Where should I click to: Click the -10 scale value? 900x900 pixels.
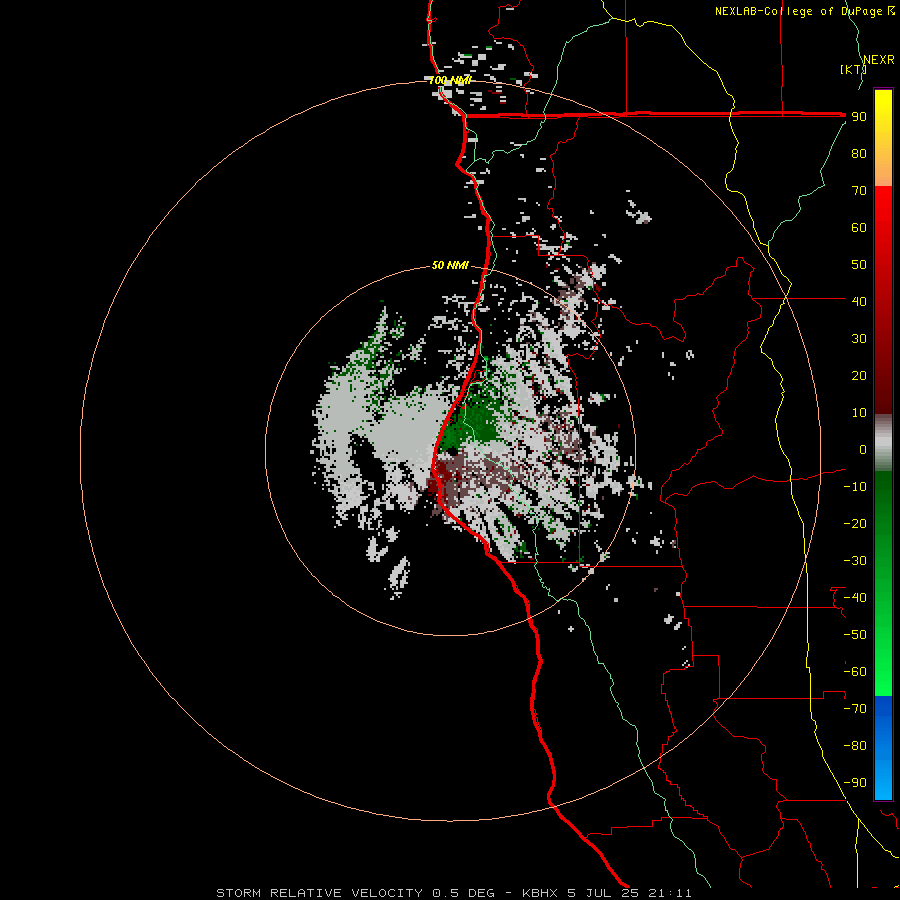tap(855, 487)
